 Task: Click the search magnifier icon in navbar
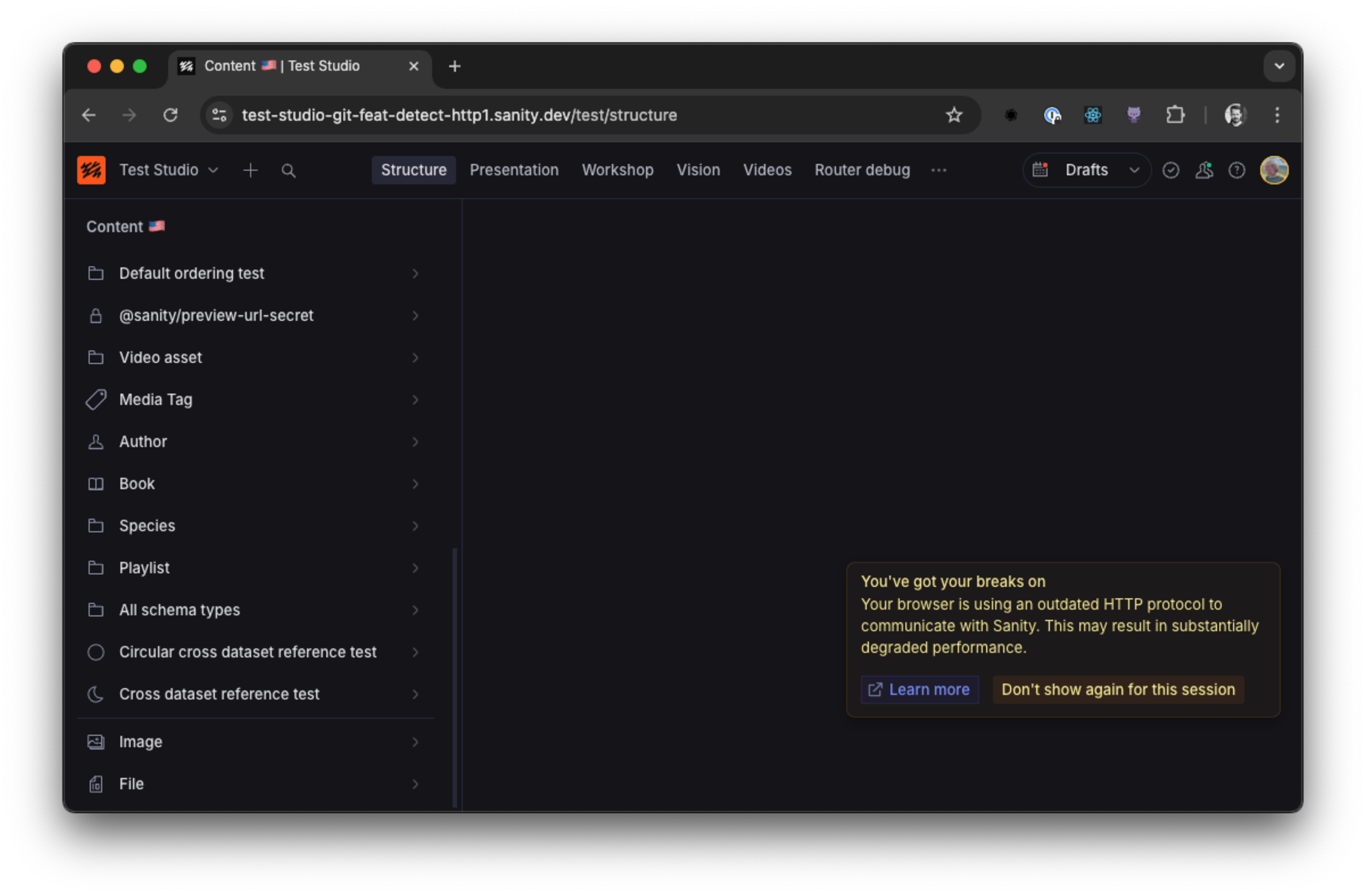click(288, 170)
